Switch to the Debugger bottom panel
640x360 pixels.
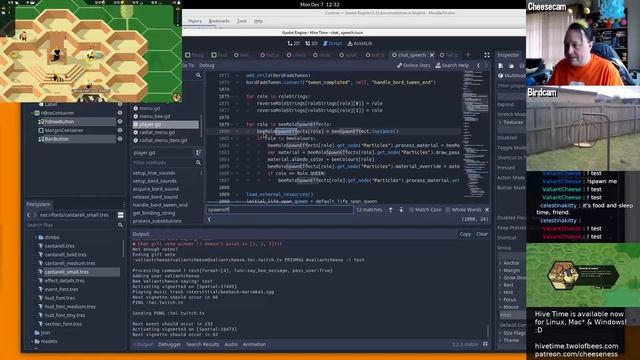click(169, 344)
